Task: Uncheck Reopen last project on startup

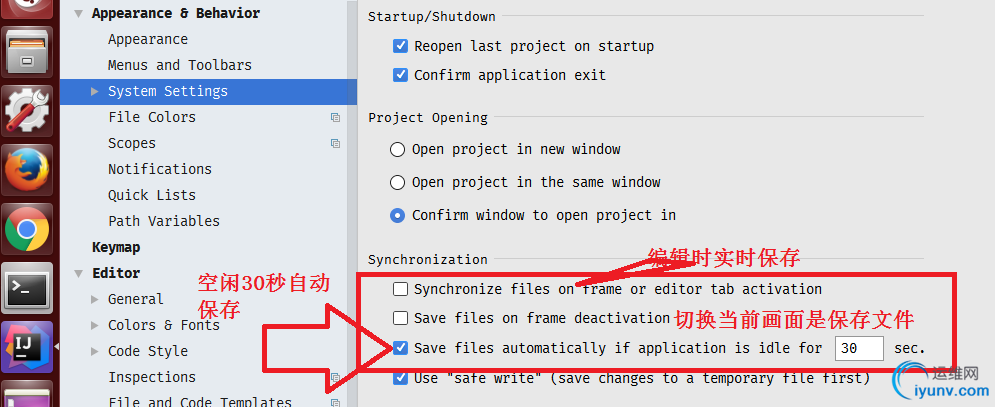Action: pos(400,46)
